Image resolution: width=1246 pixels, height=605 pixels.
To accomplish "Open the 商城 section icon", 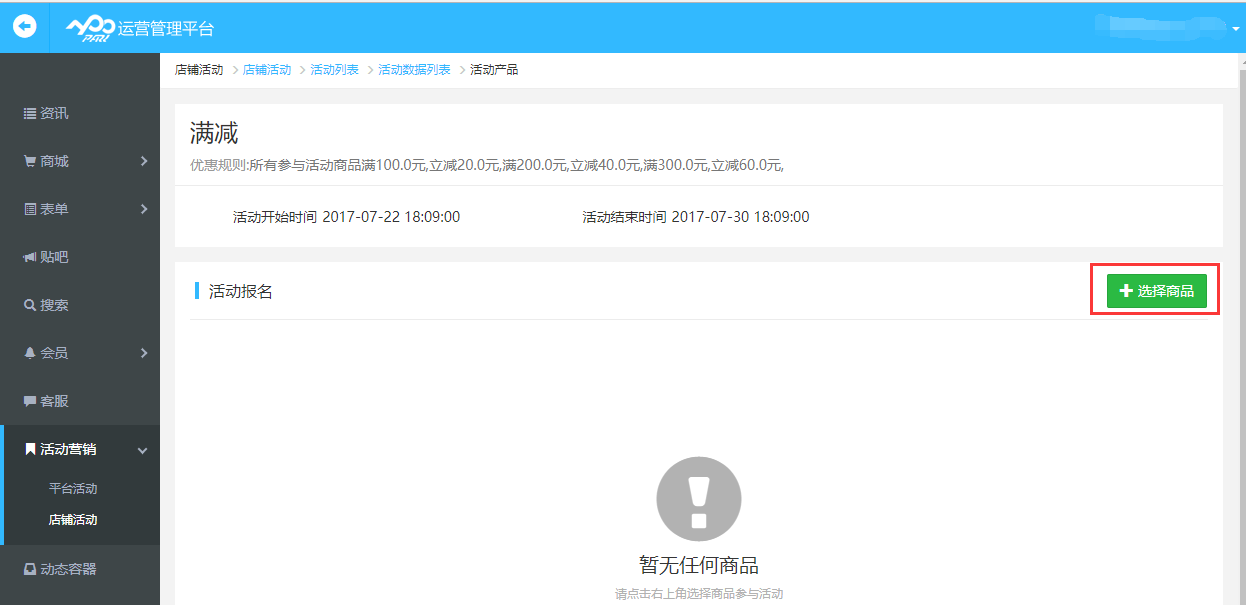I will [30, 160].
